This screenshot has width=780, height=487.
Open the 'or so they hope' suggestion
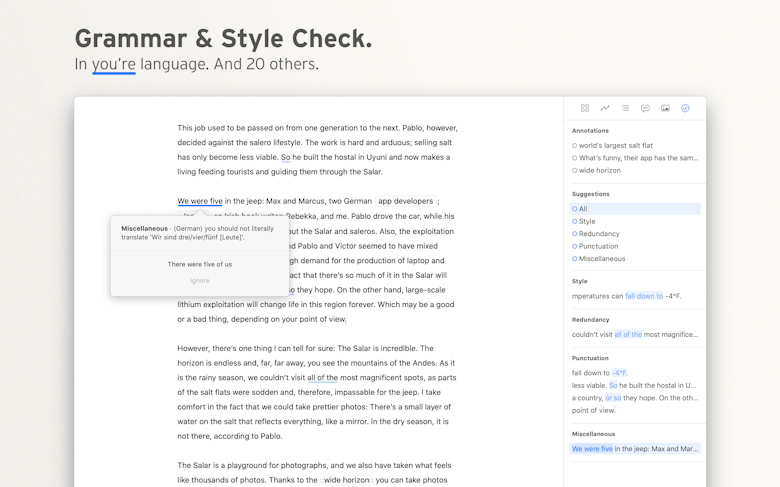point(635,397)
